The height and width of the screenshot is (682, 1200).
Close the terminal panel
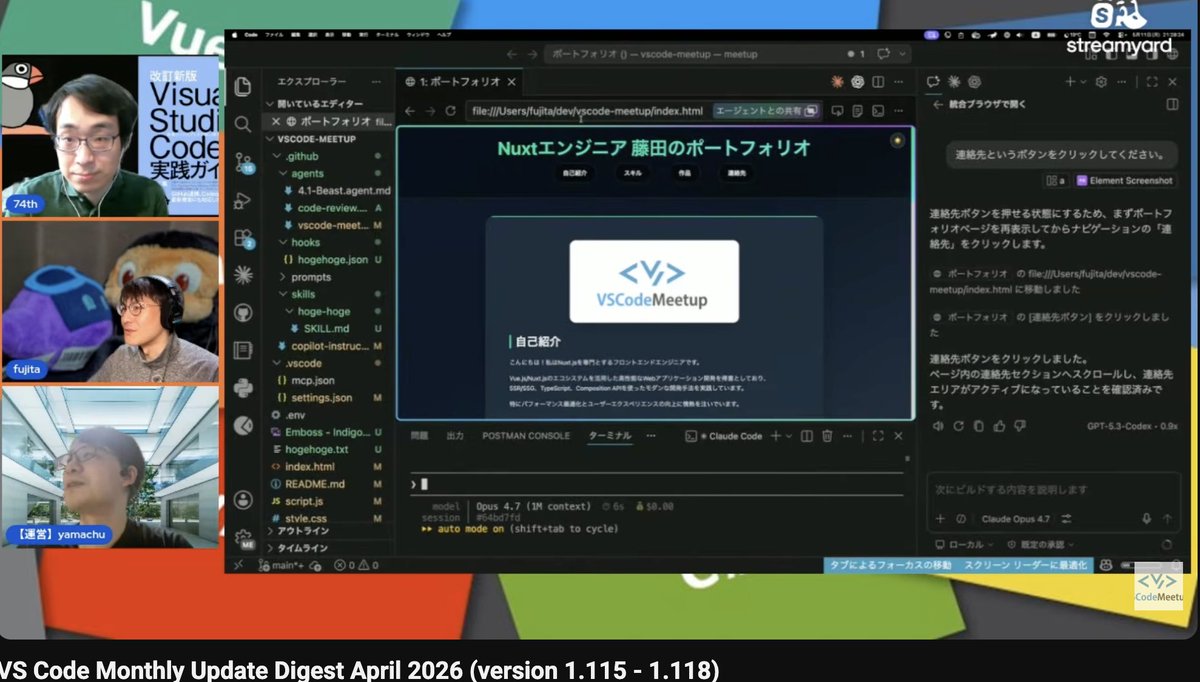point(900,436)
